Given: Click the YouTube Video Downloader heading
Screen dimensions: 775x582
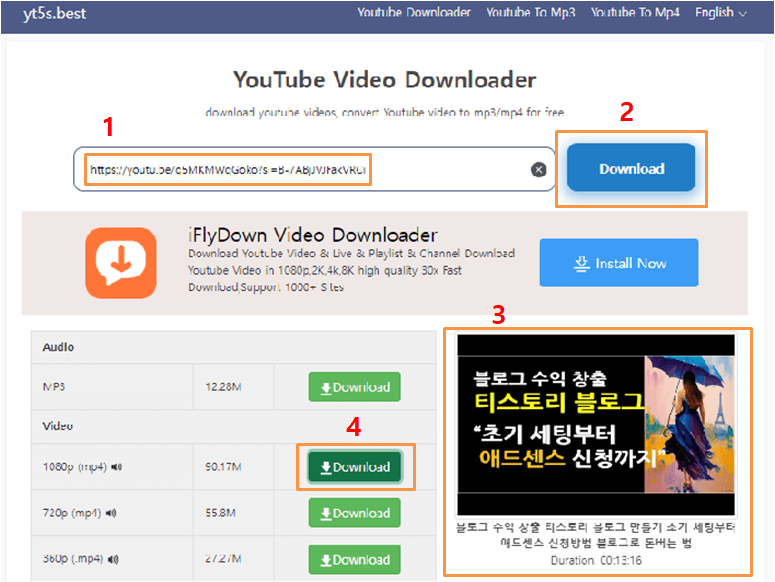Looking at the screenshot, I should tap(385, 80).
